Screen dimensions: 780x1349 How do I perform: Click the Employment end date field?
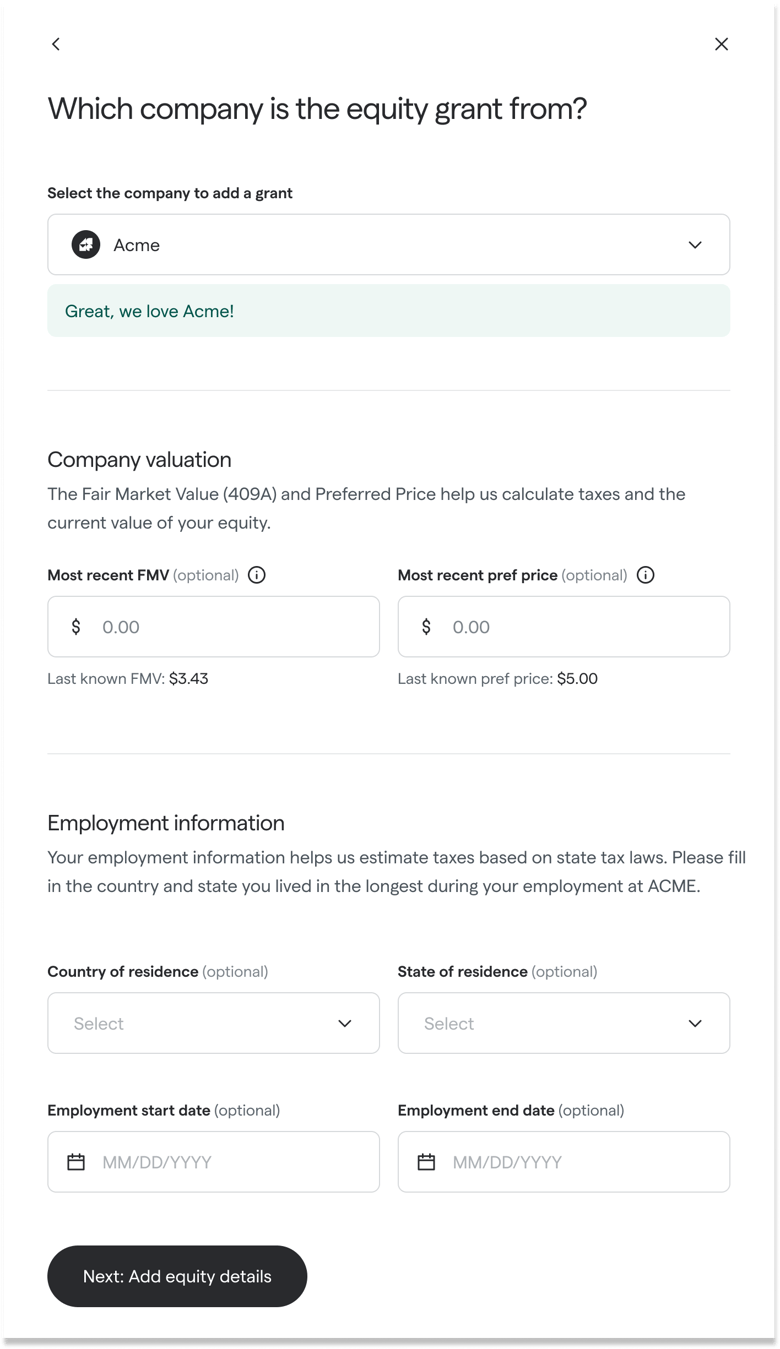pos(563,1161)
